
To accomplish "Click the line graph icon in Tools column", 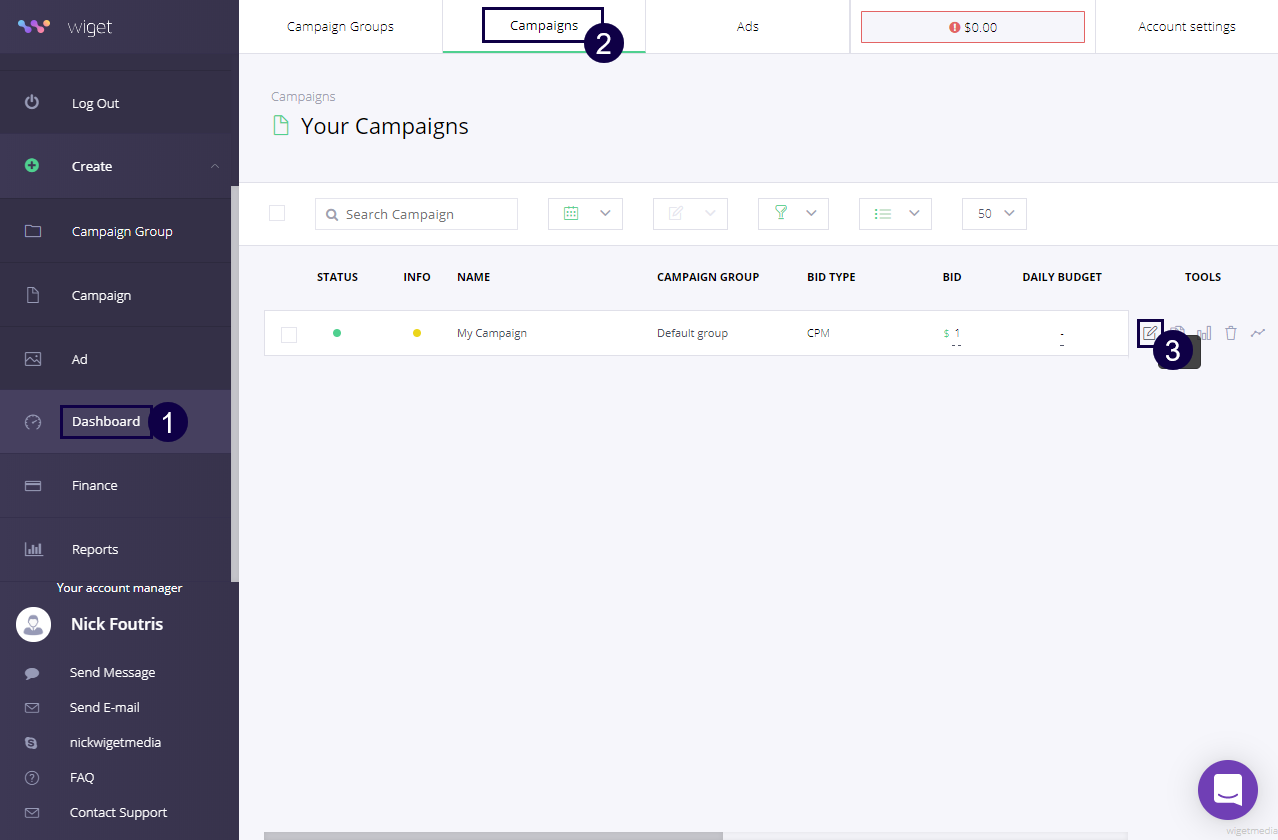I will (1258, 333).
